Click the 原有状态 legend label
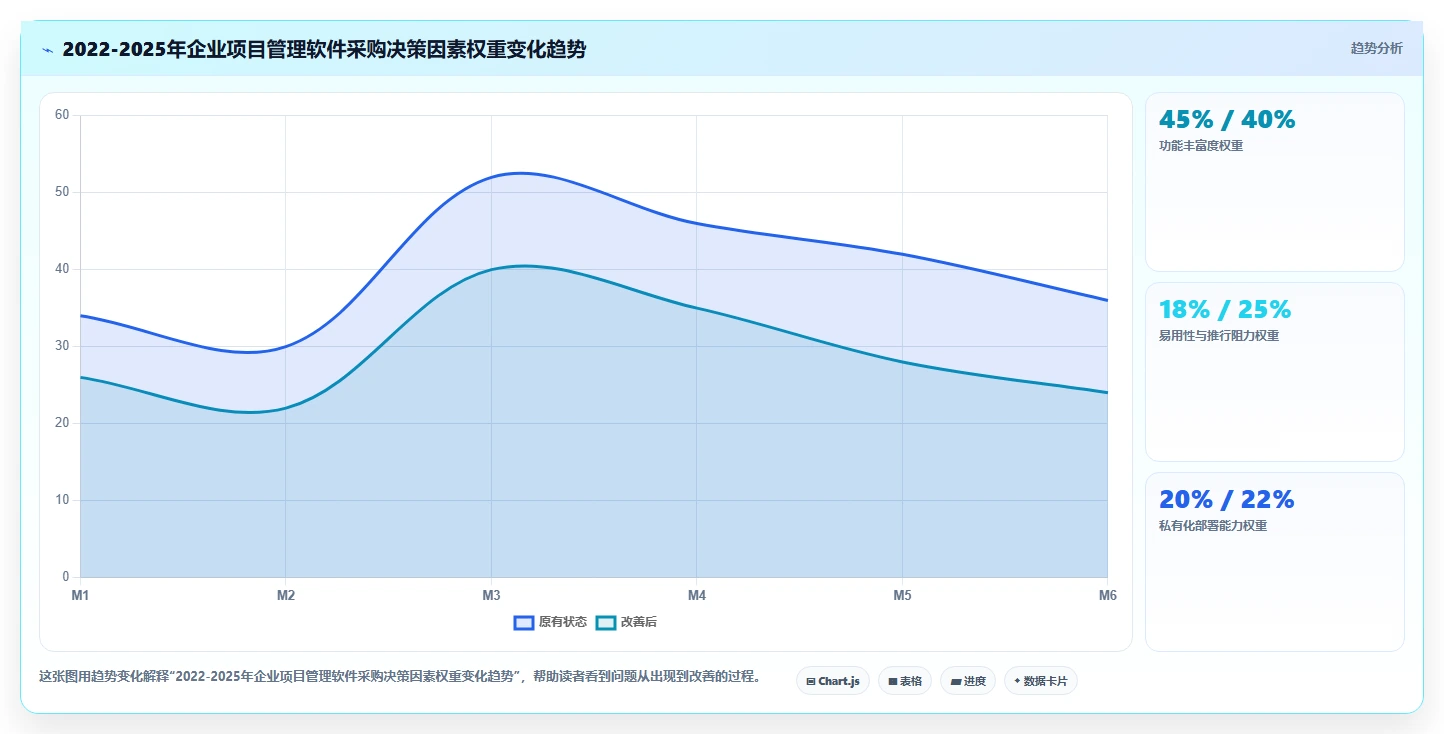The image size is (1444, 734). tap(563, 622)
